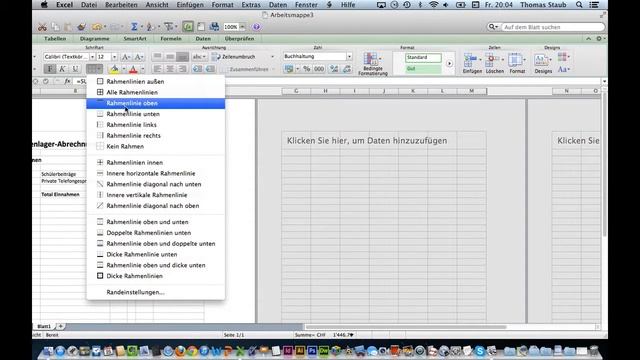The width and height of the screenshot is (640, 360).
Task: Align text right icon
Action: point(182,69)
